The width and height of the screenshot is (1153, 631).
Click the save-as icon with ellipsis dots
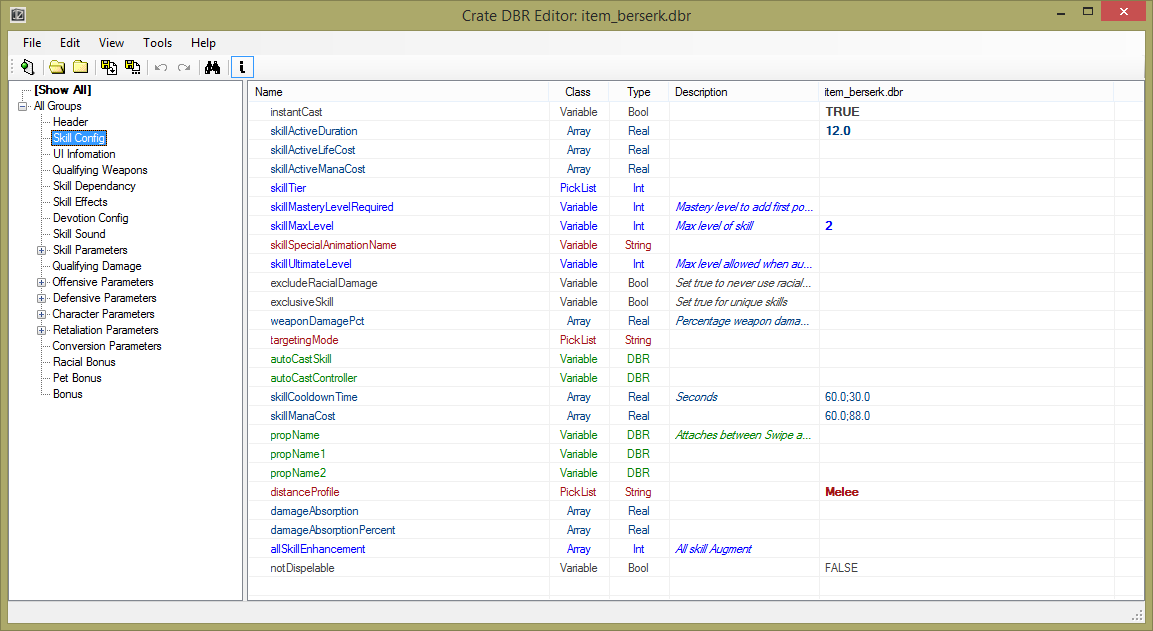tap(132, 67)
